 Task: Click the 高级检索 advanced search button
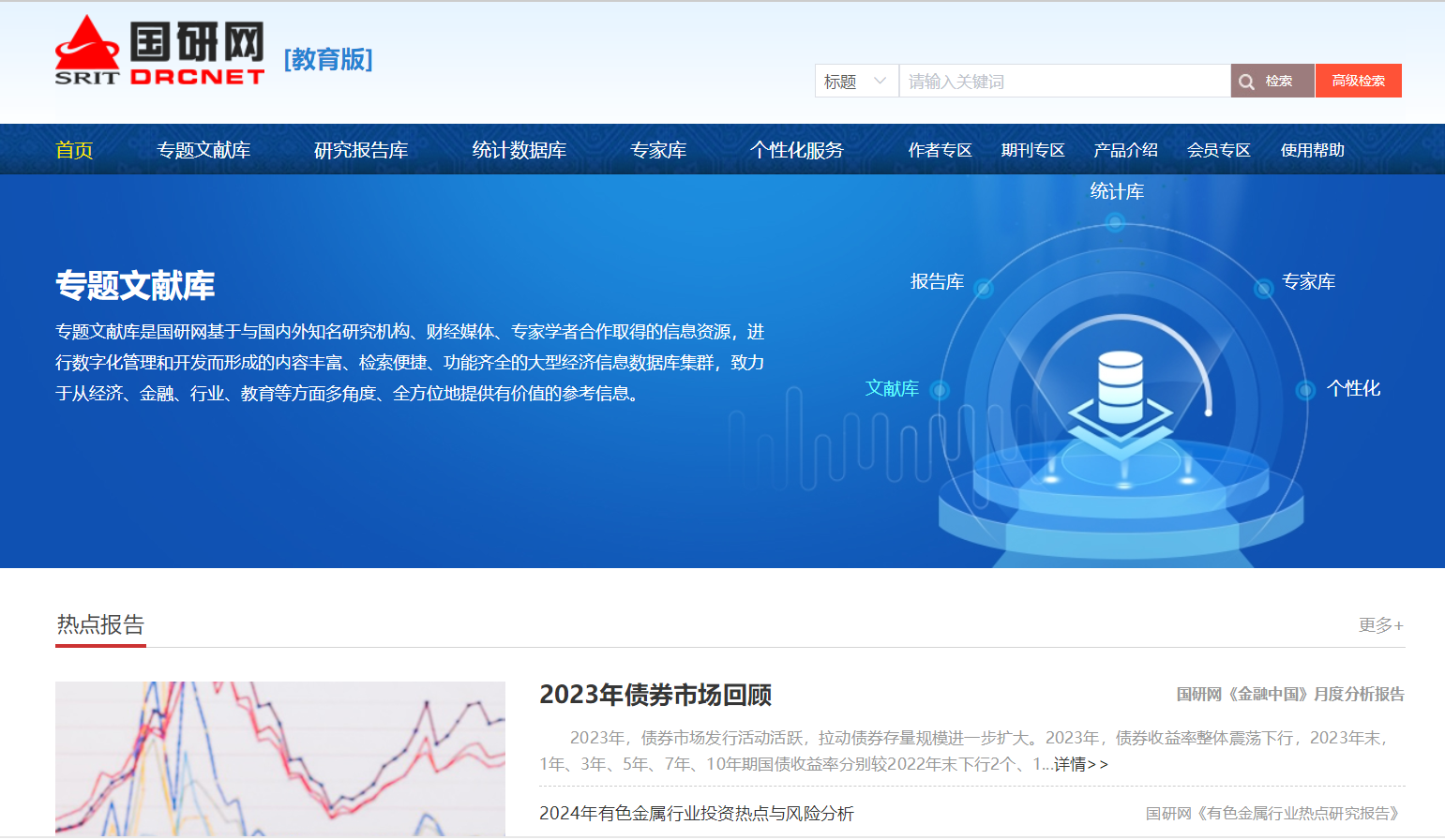(x=1358, y=82)
